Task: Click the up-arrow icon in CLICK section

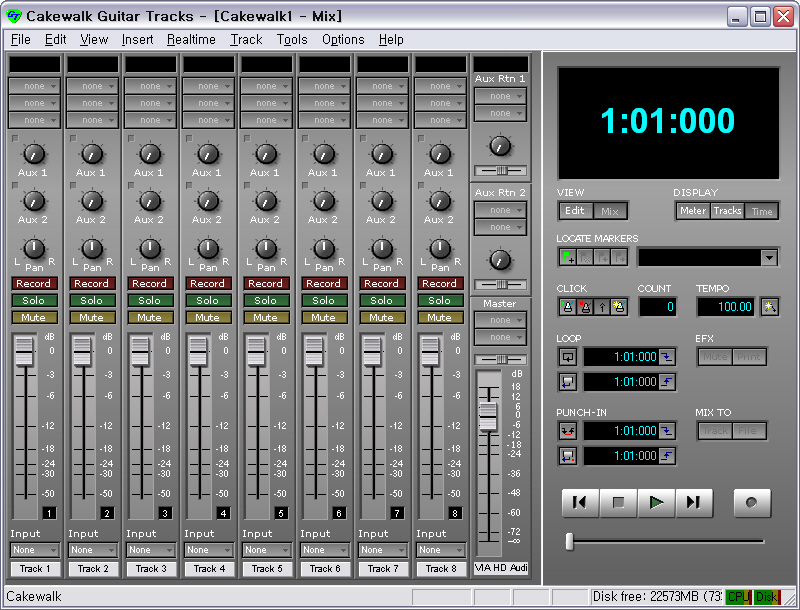Action: [x=602, y=307]
